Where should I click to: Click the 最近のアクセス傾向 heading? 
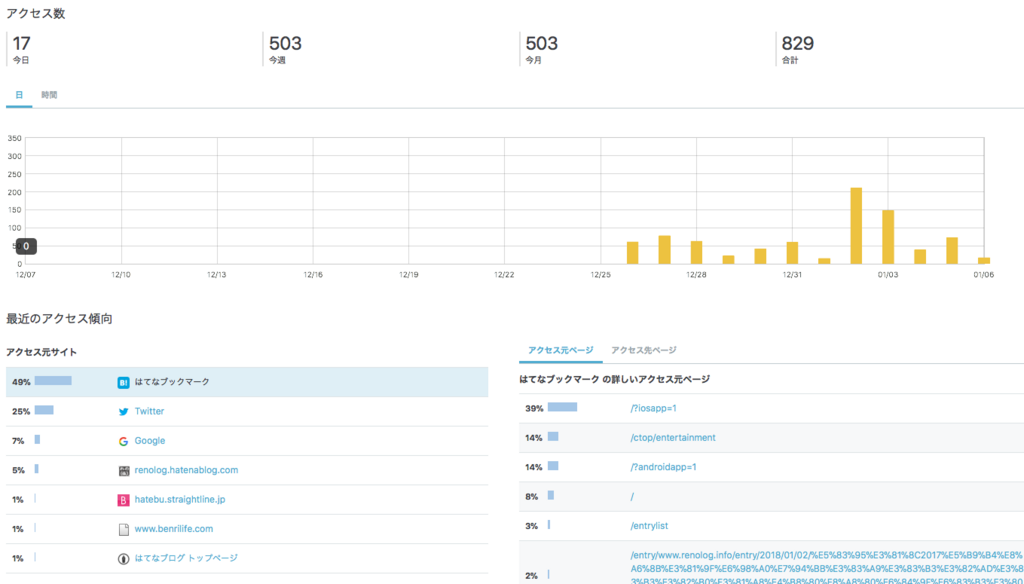coord(59,319)
